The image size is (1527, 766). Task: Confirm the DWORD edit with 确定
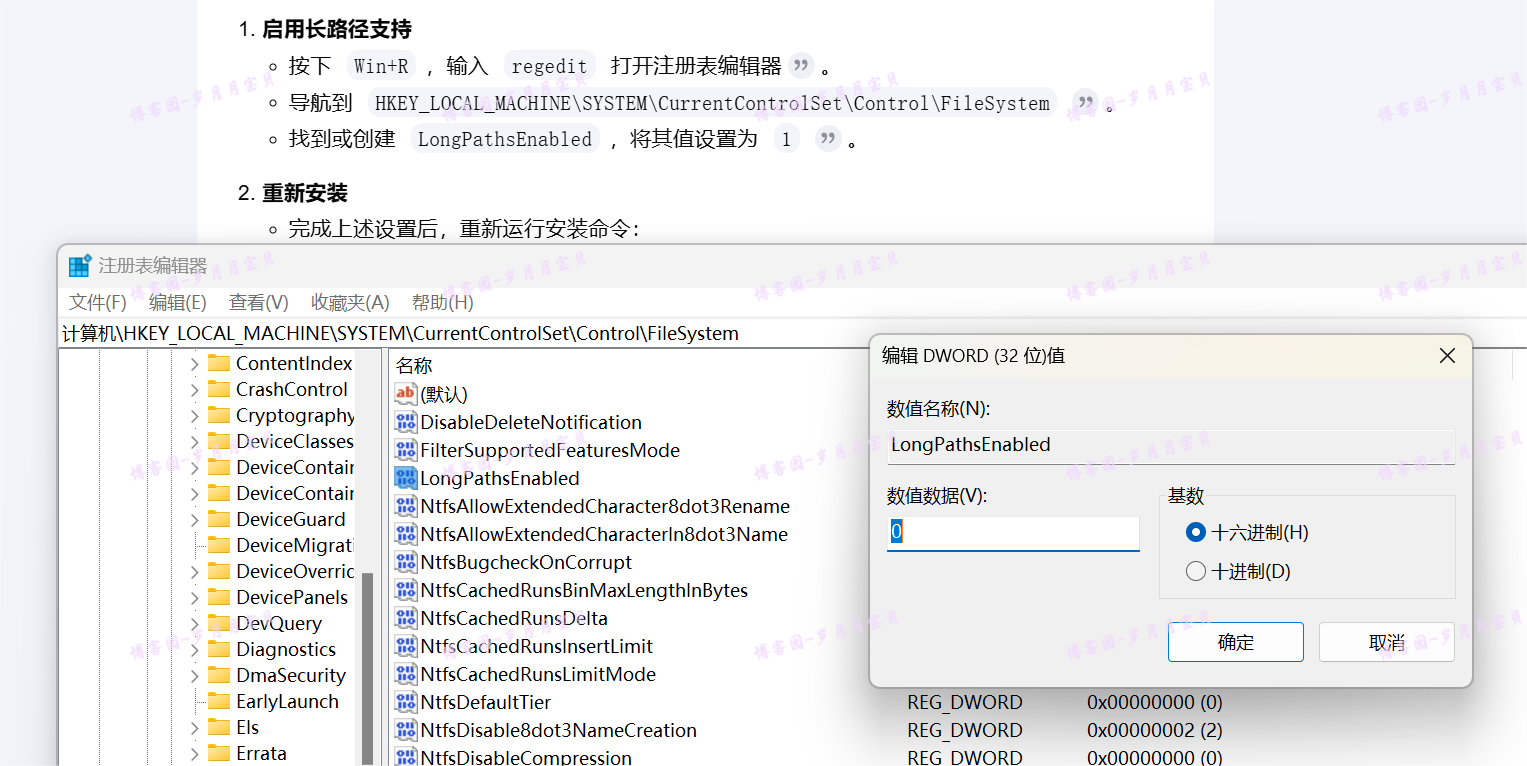click(x=1236, y=642)
